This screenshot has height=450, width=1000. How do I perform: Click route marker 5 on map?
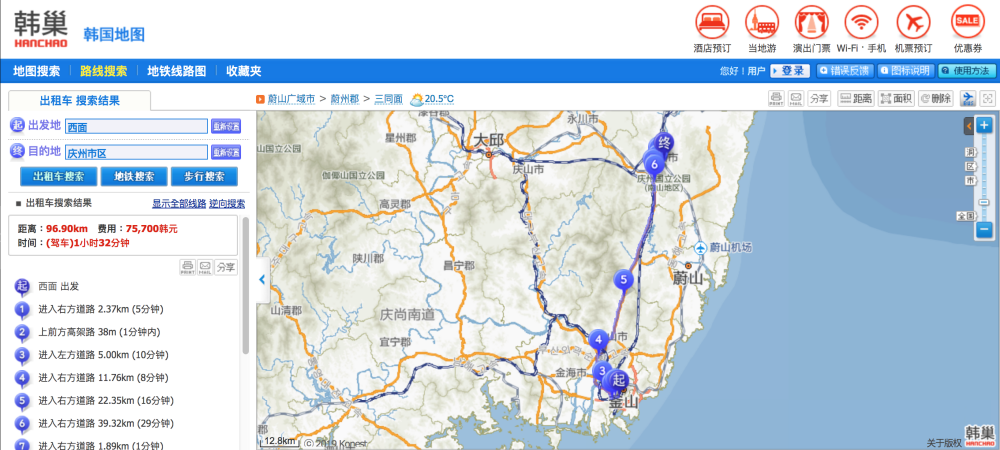(624, 280)
